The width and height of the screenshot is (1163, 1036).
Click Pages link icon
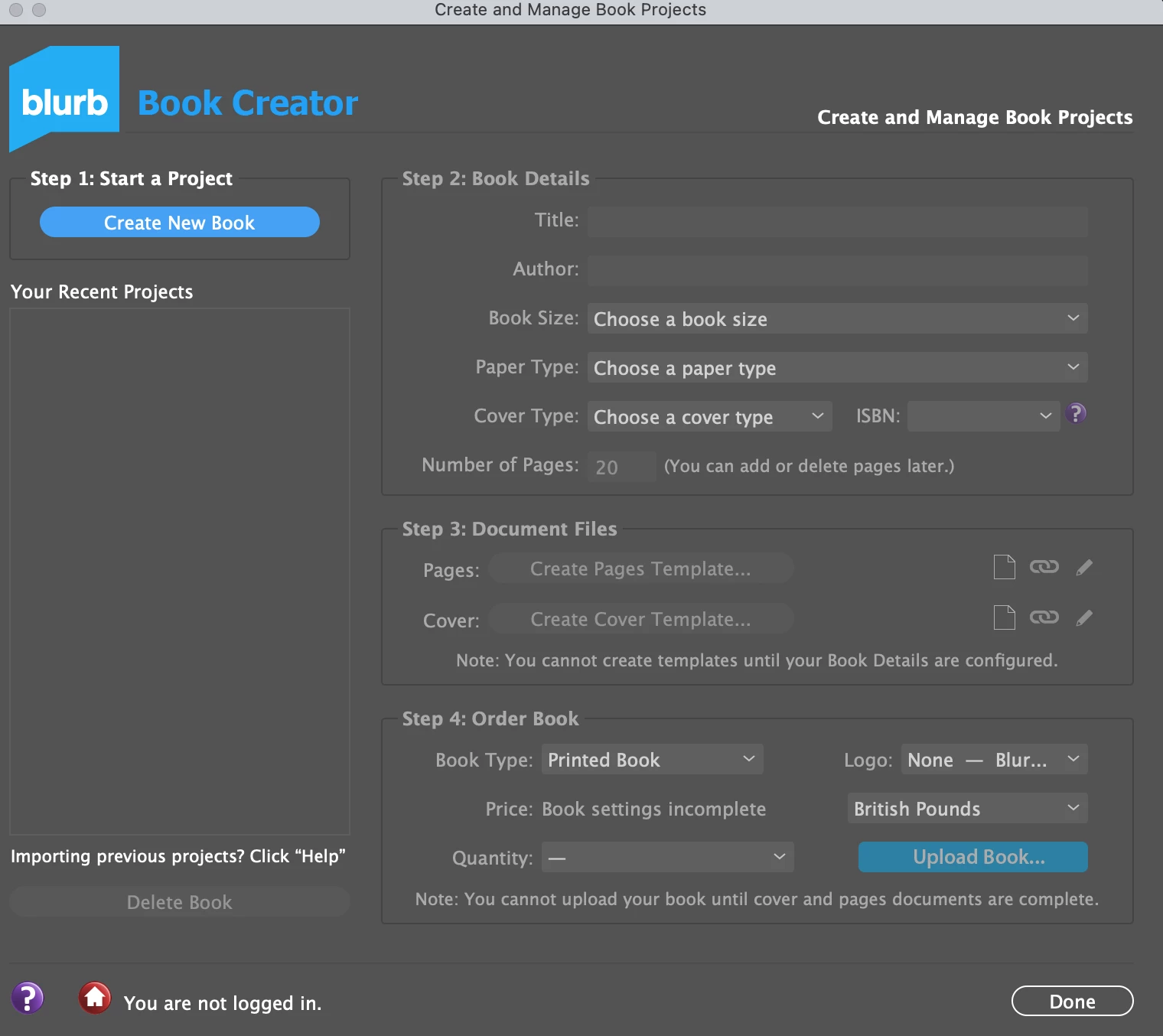(1044, 567)
